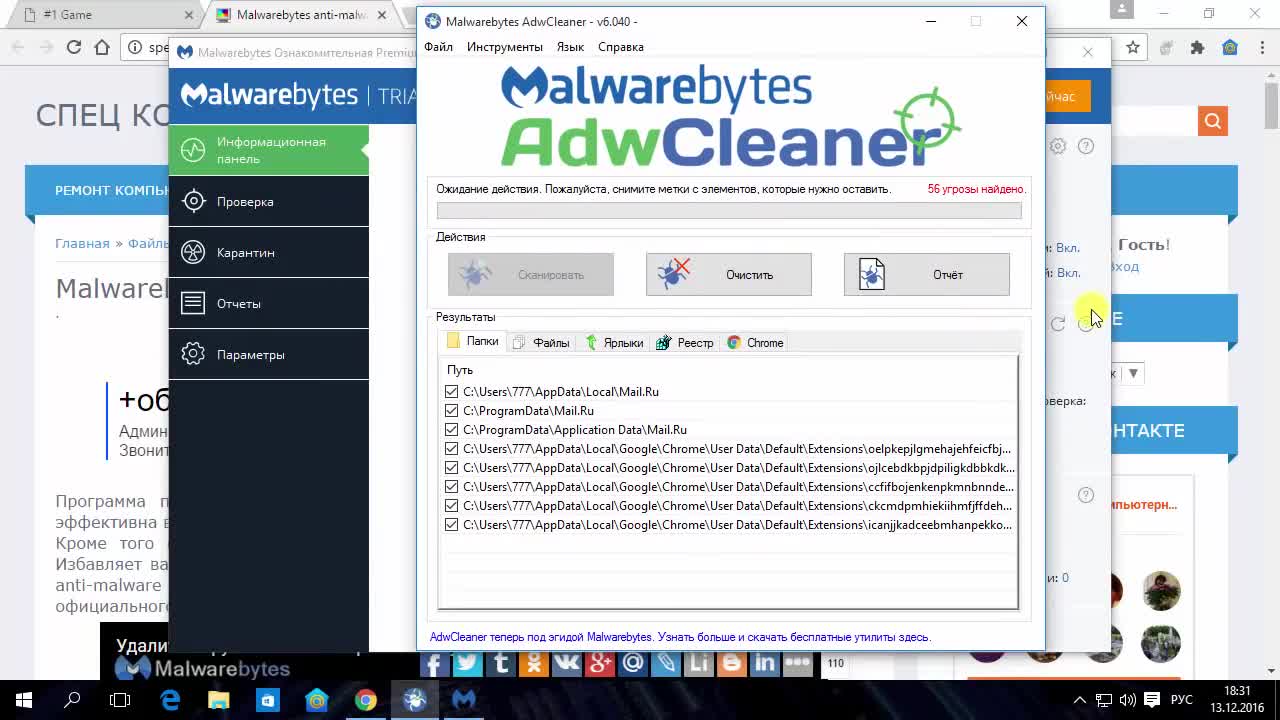This screenshot has width=1280, height=720.
Task: Open Проверка scan section in Malwarebytes
Action: pos(268,202)
